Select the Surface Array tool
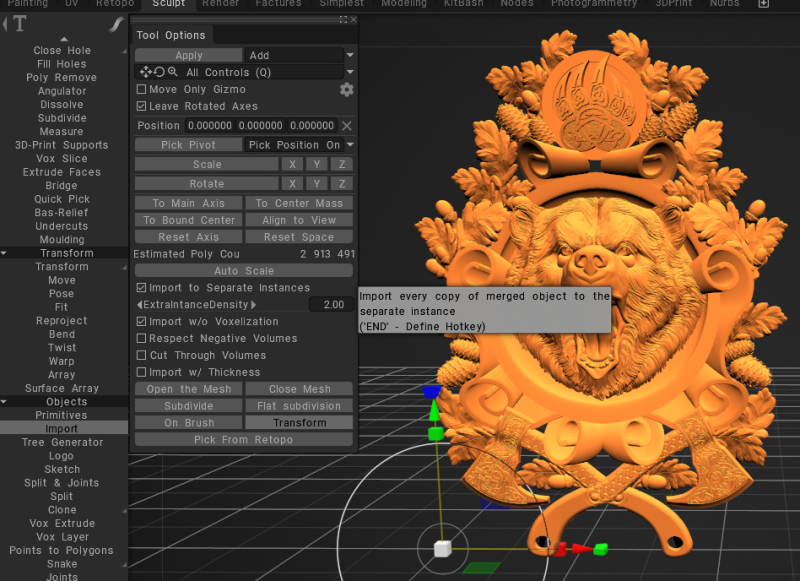Viewport: 800px width, 581px height. pos(62,388)
